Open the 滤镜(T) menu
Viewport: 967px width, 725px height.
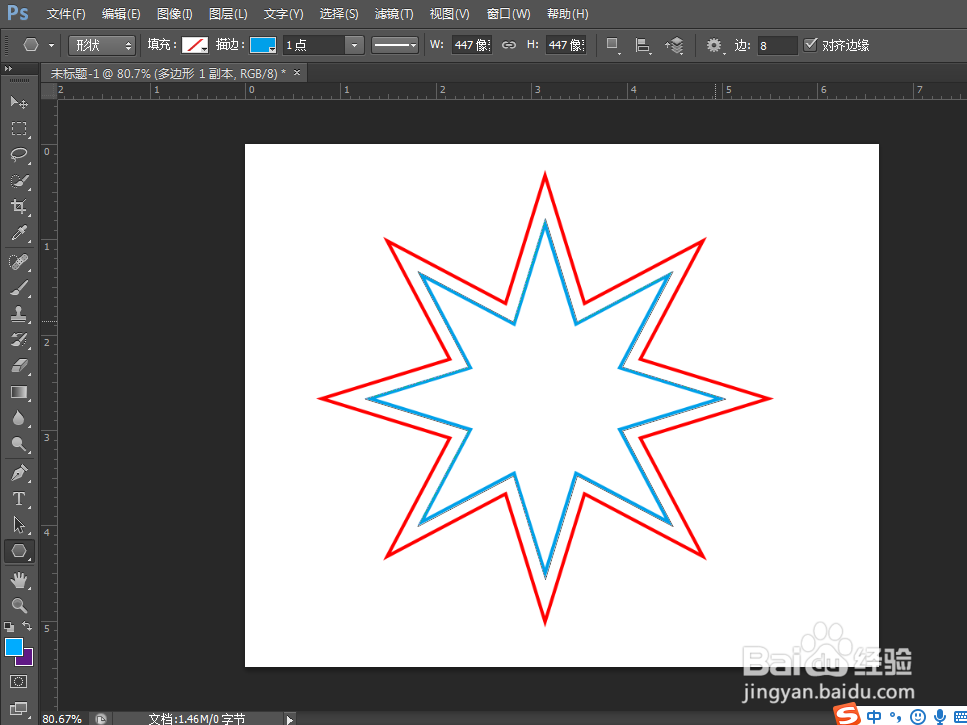394,14
